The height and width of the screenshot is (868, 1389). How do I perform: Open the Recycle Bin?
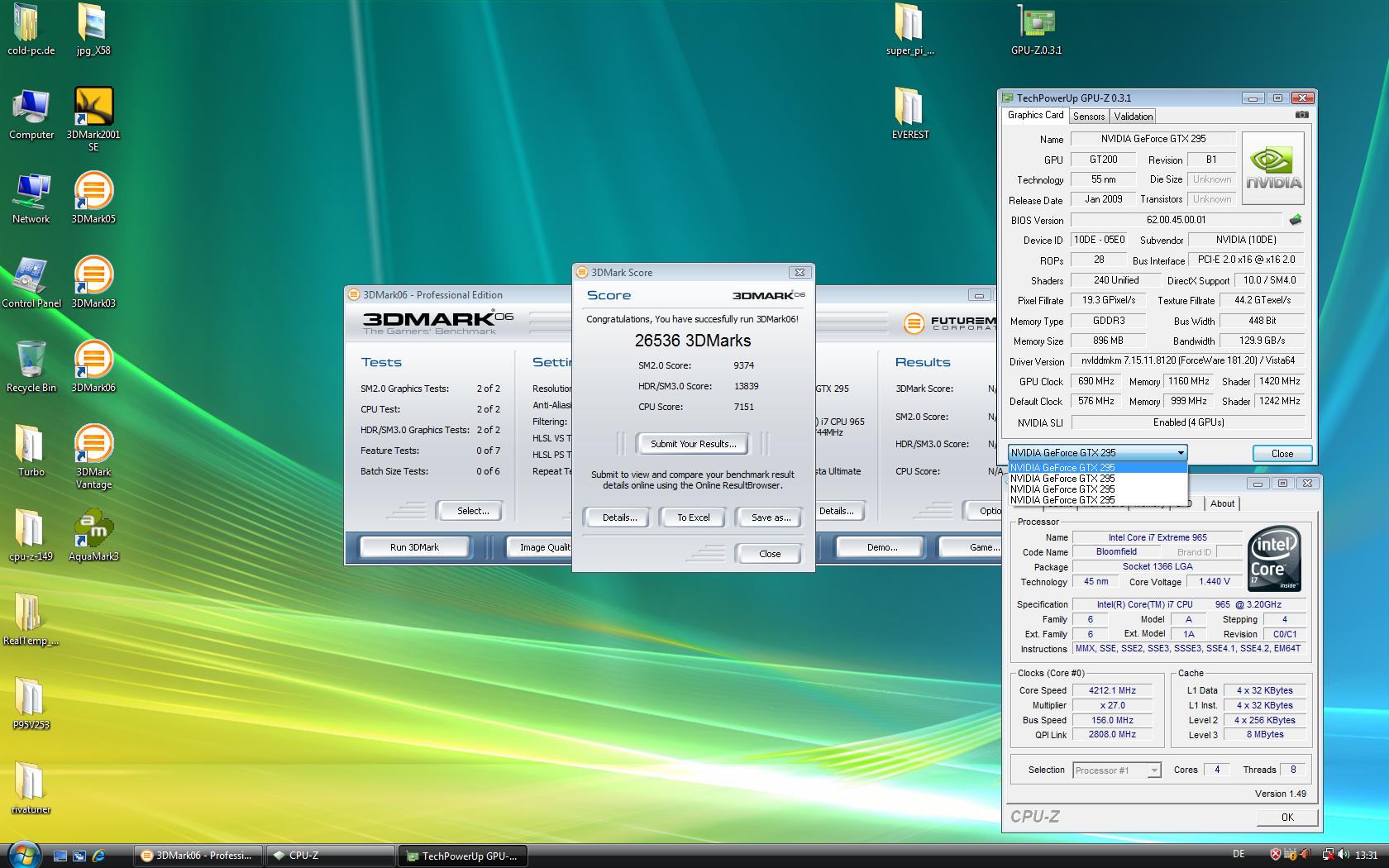coord(31,367)
